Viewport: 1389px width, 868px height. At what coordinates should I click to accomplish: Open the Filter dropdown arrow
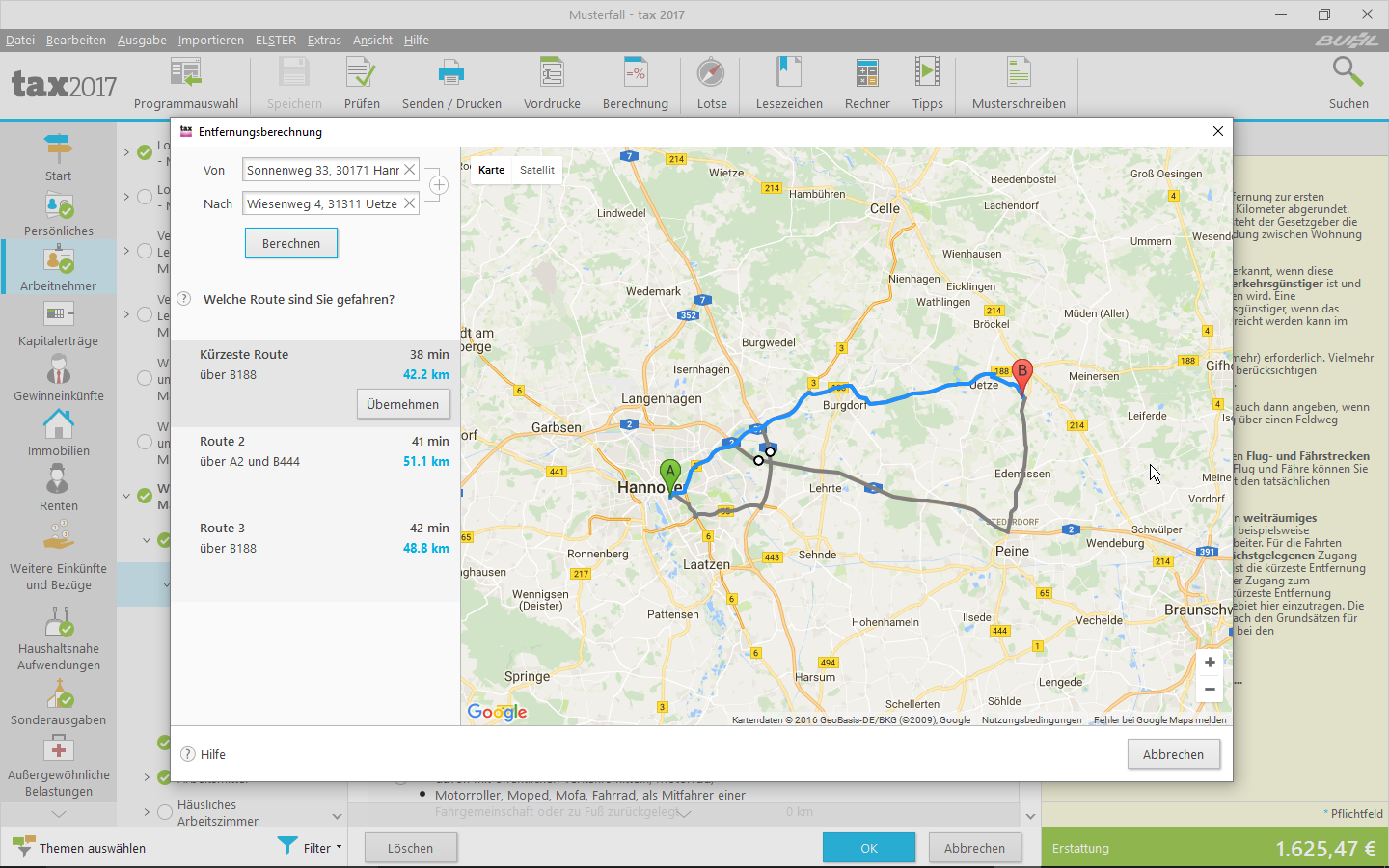click(x=339, y=848)
